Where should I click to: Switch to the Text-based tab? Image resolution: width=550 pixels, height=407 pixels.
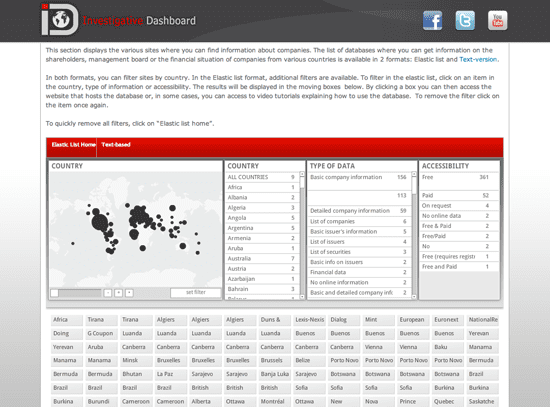point(116,145)
